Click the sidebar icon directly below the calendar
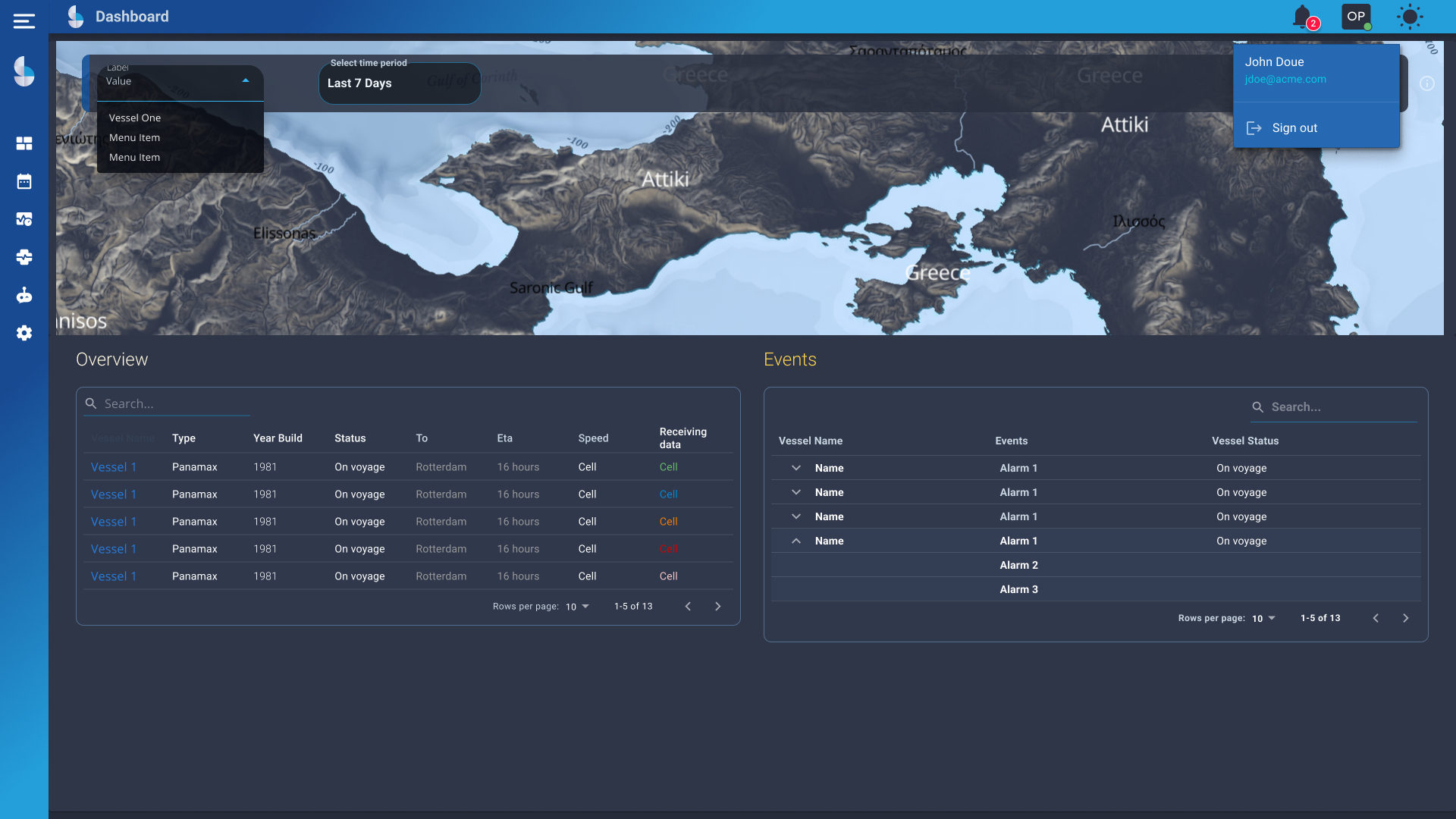This screenshot has height=819, width=1456. [x=24, y=219]
